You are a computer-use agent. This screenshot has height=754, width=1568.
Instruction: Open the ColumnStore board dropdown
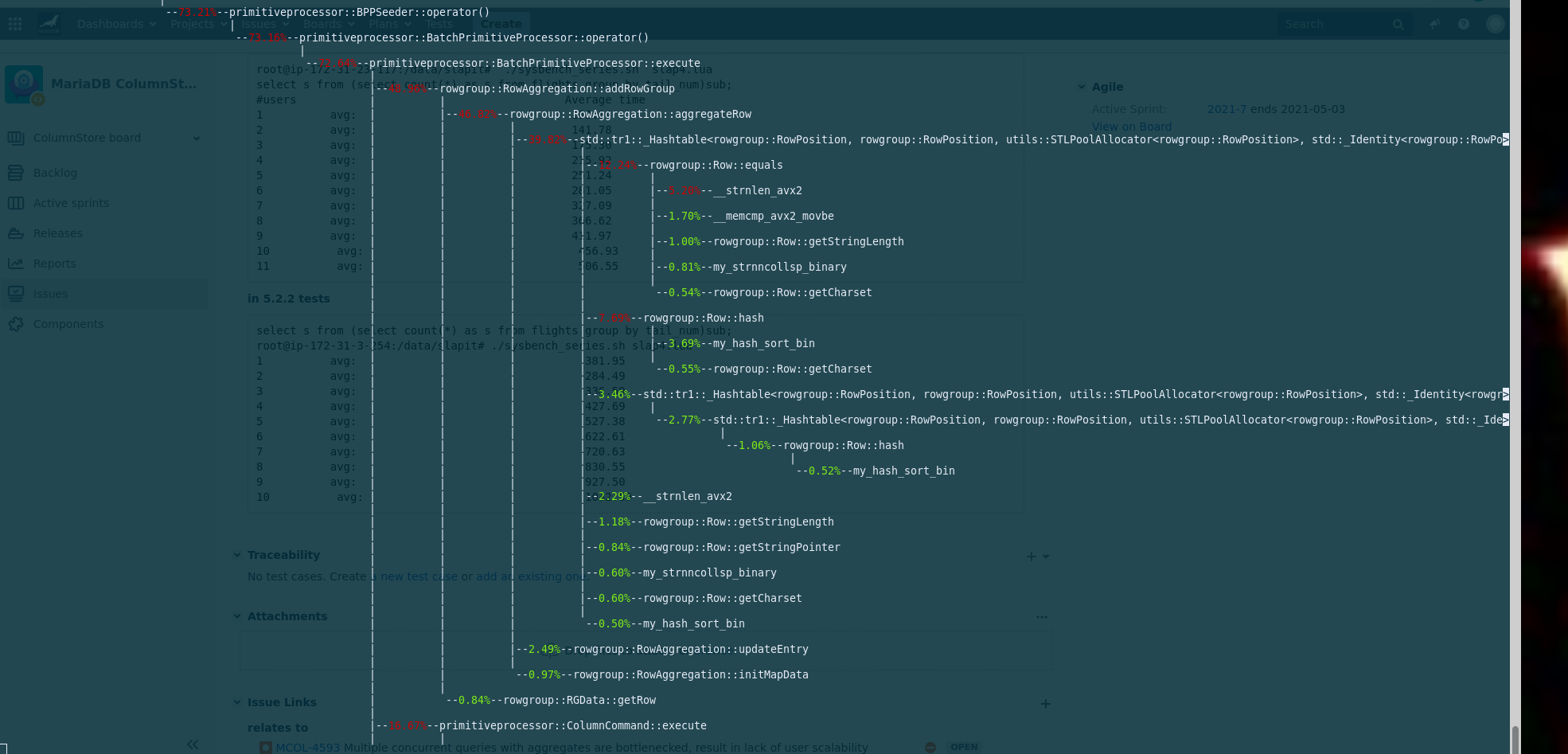(x=196, y=139)
